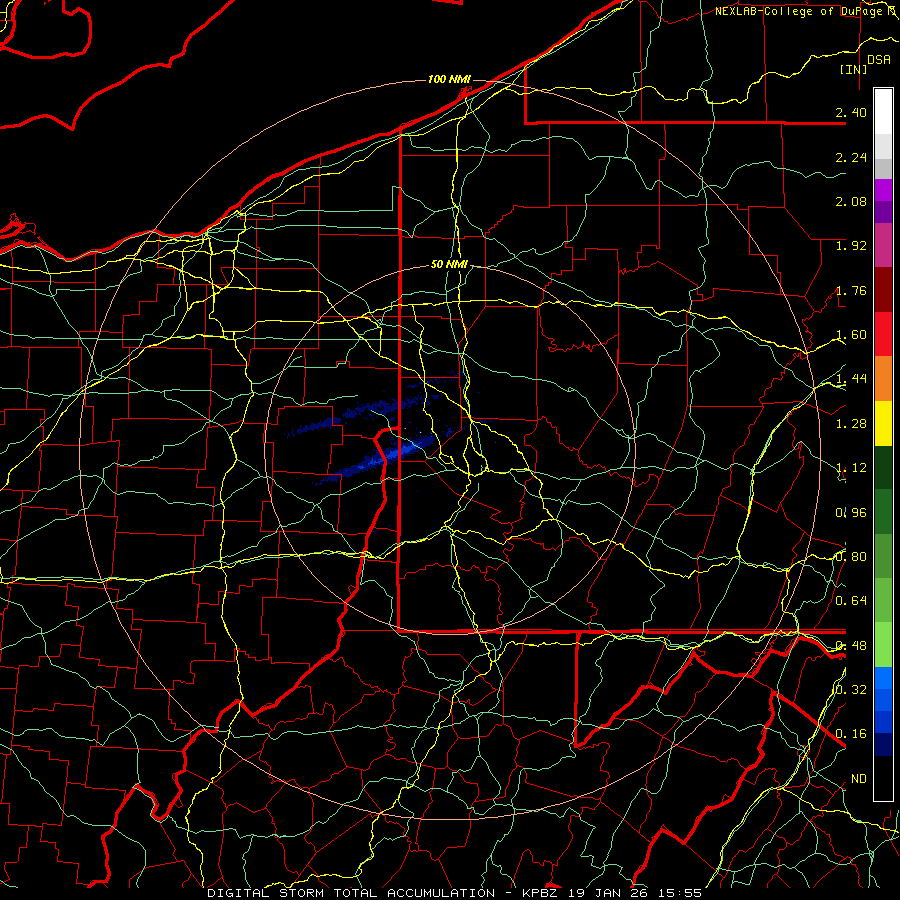
Task: Click the '19 JAN 26' date text
Action: point(608,893)
